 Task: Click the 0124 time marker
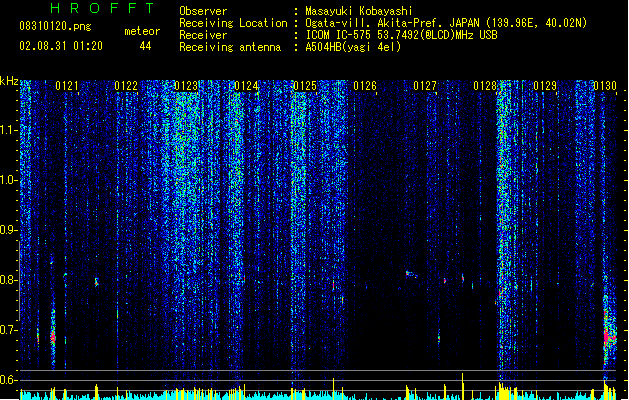(246, 86)
